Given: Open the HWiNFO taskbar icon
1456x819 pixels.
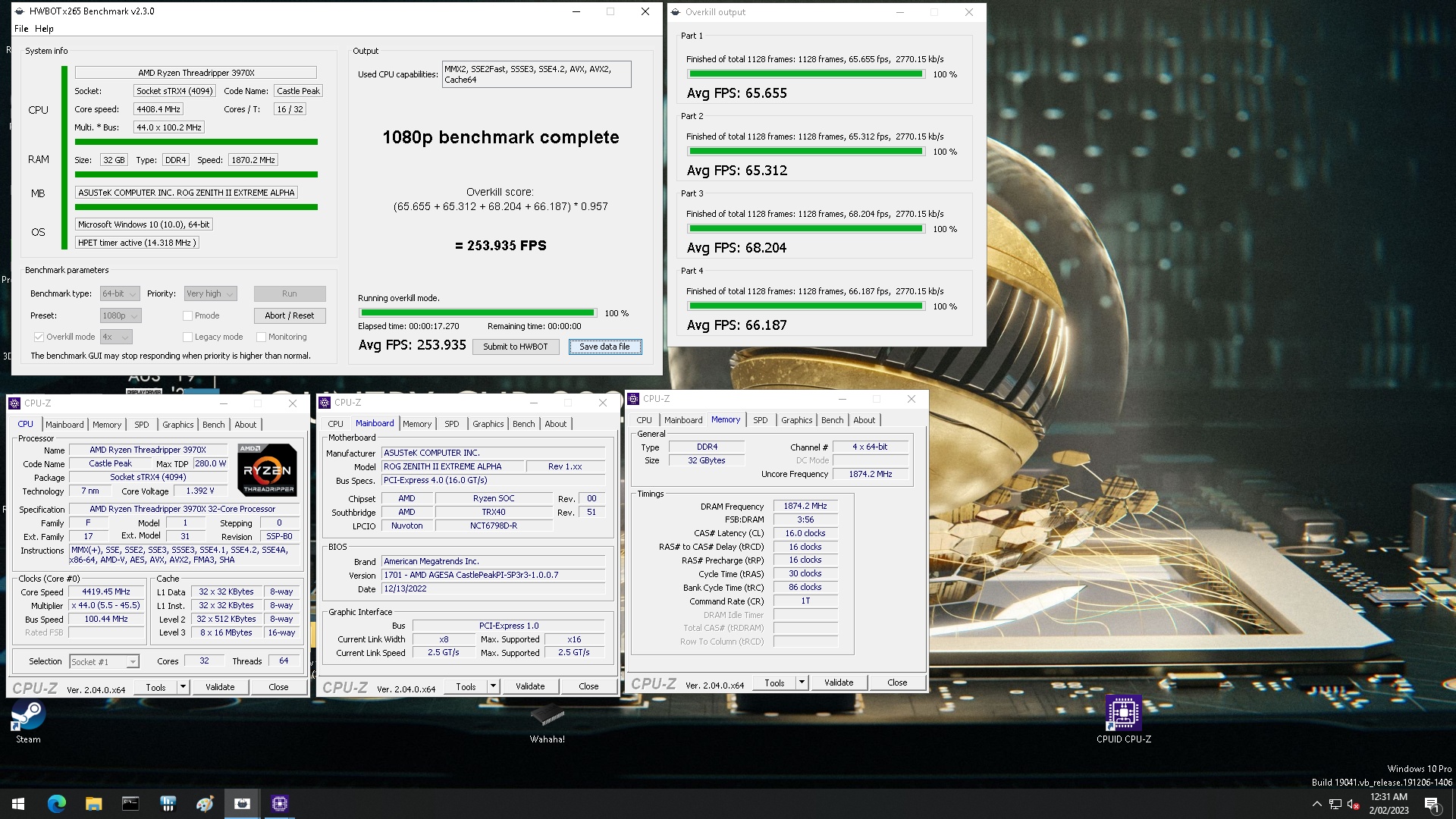Looking at the screenshot, I should 168,804.
